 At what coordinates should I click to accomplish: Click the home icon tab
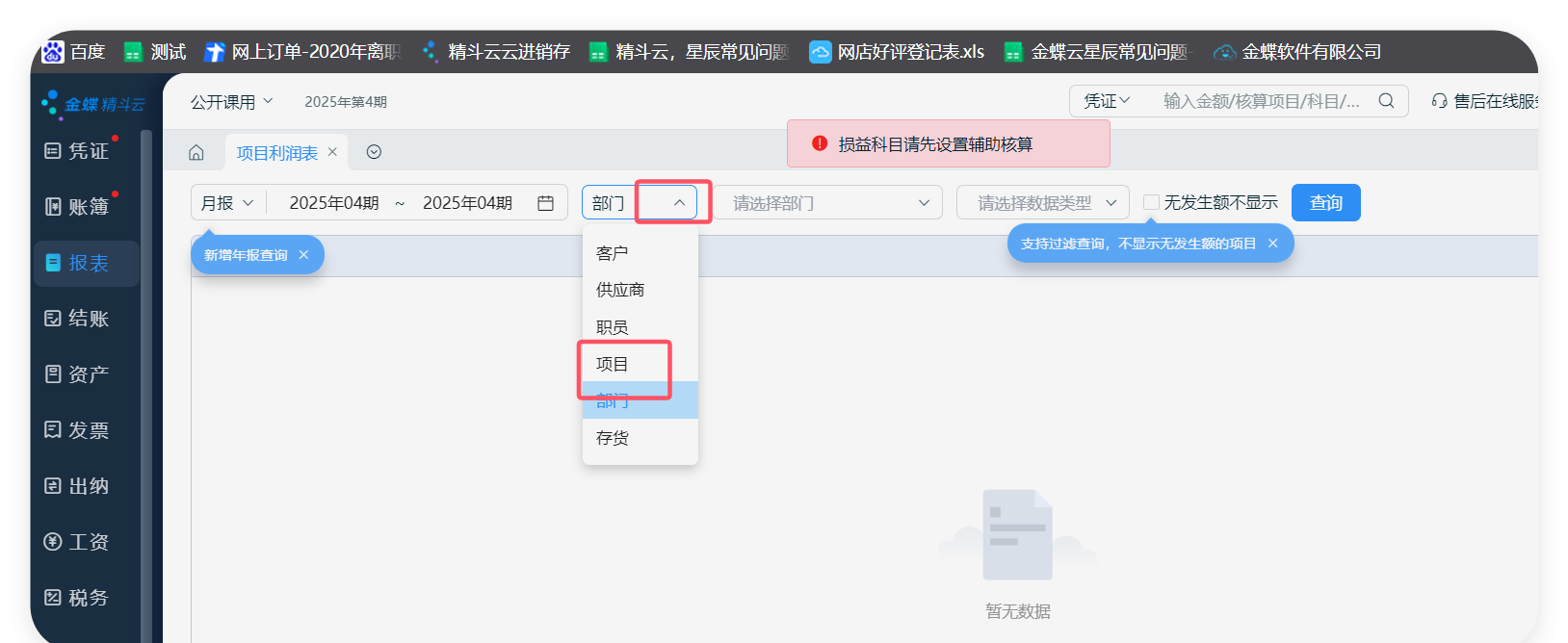click(196, 152)
